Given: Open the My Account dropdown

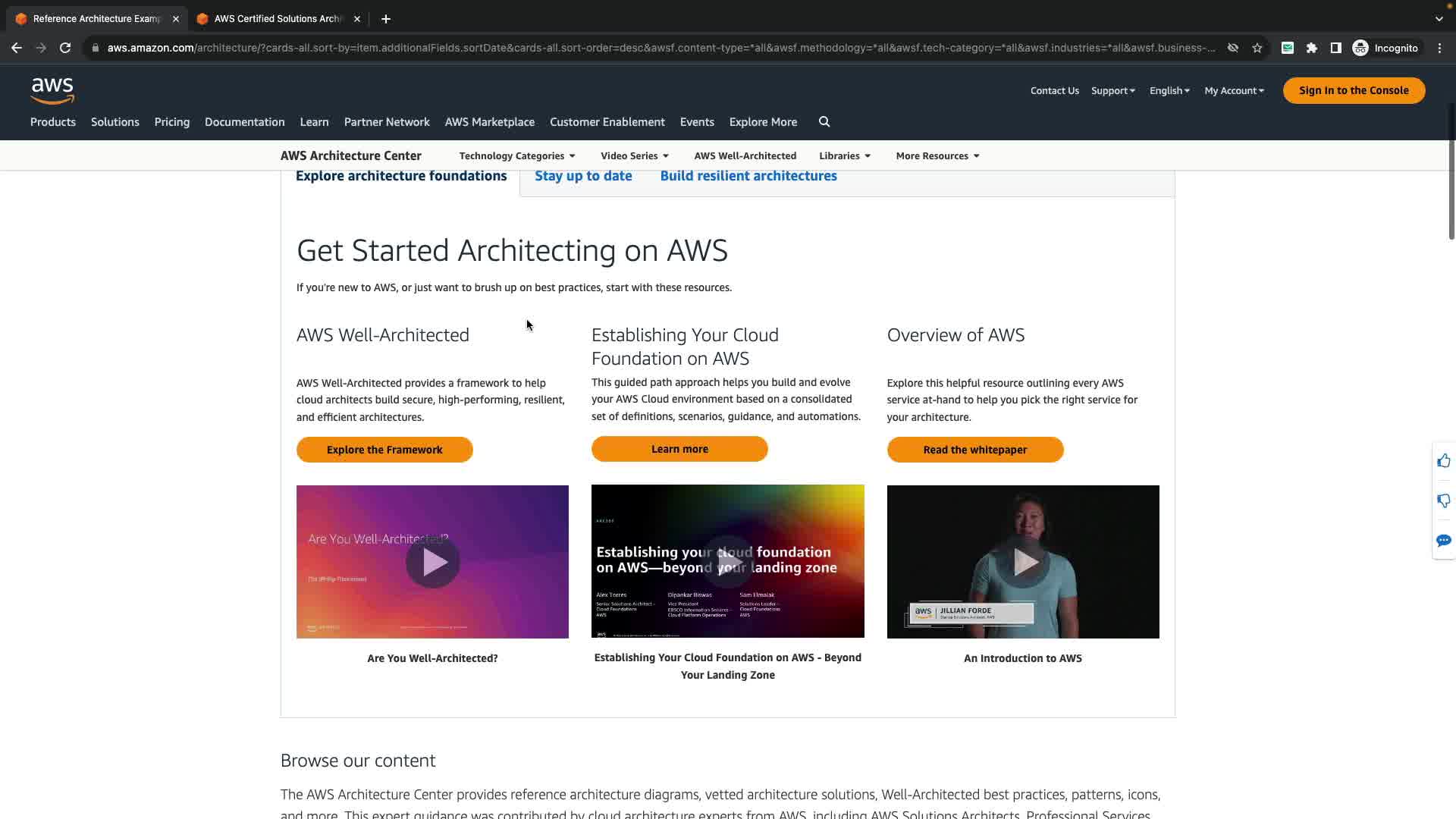Looking at the screenshot, I should tap(1234, 91).
